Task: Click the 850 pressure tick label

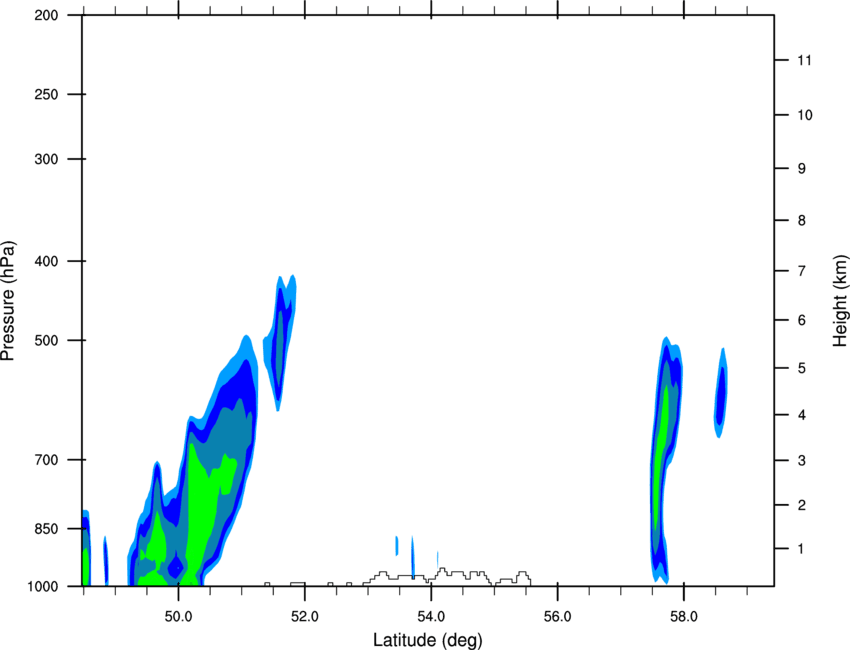Action: tap(46, 529)
